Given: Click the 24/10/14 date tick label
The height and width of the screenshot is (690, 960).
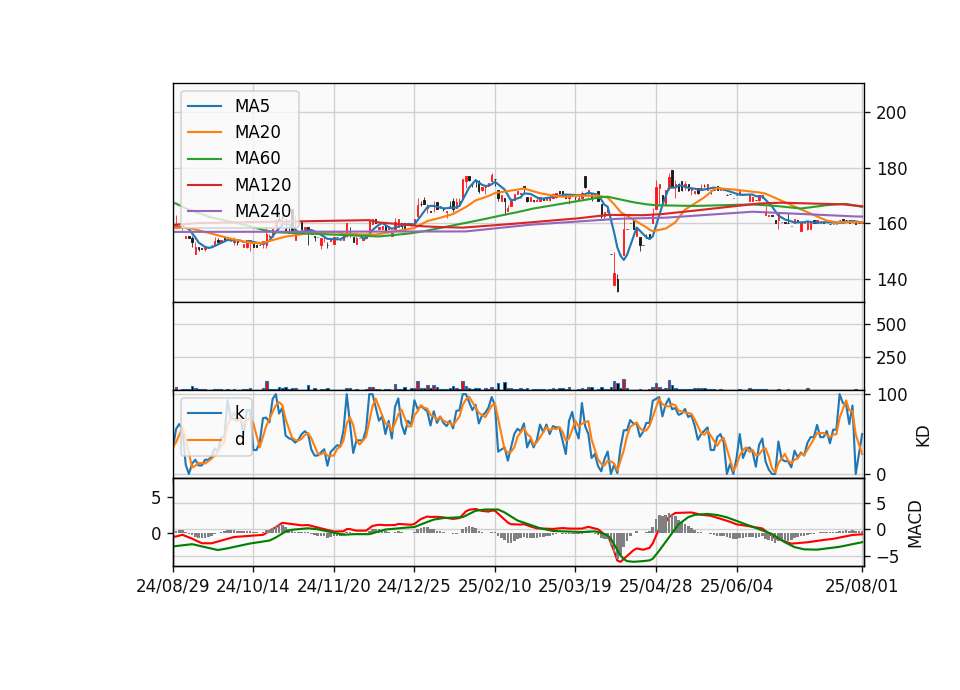Looking at the screenshot, I should [x=253, y=586].
